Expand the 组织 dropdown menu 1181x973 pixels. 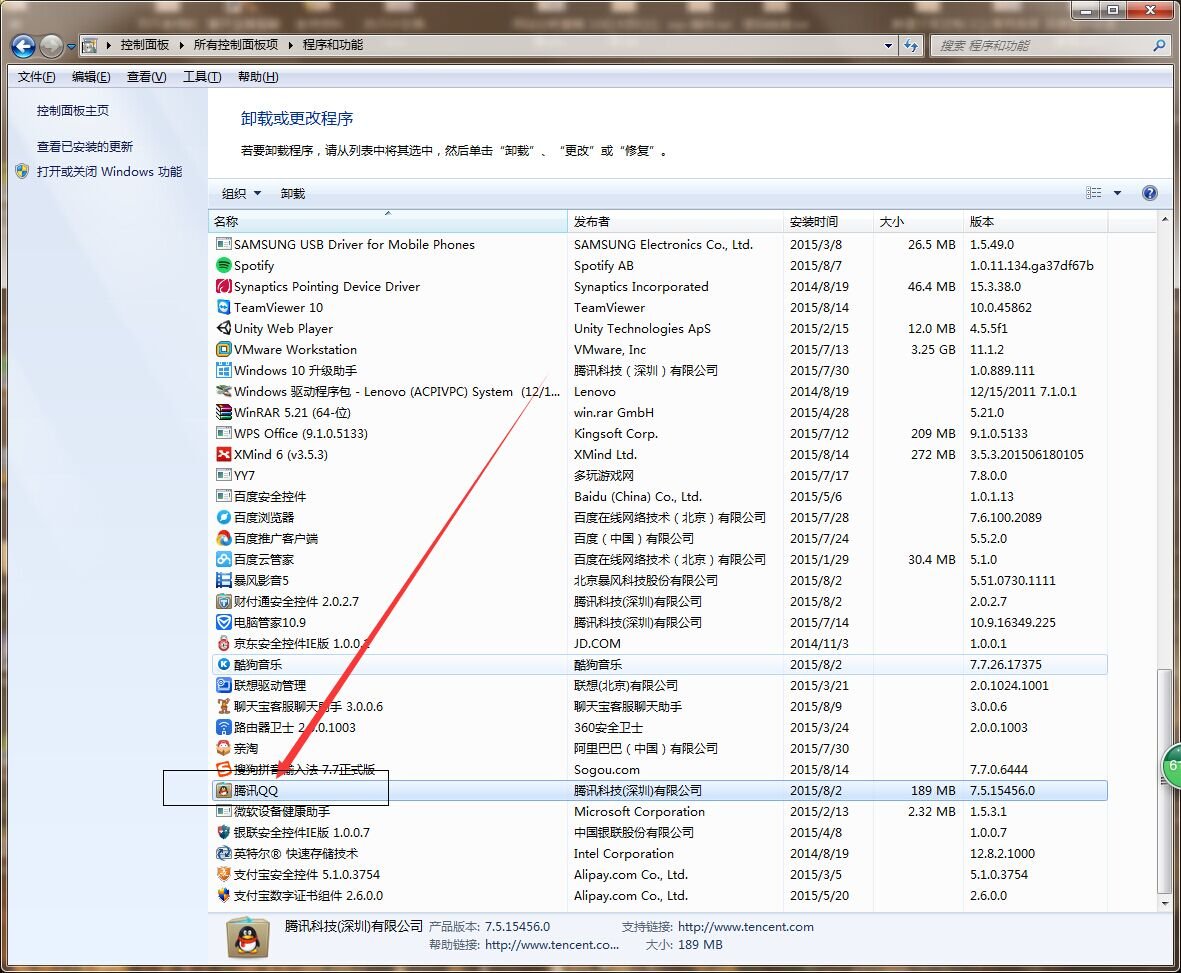point(241,194)
